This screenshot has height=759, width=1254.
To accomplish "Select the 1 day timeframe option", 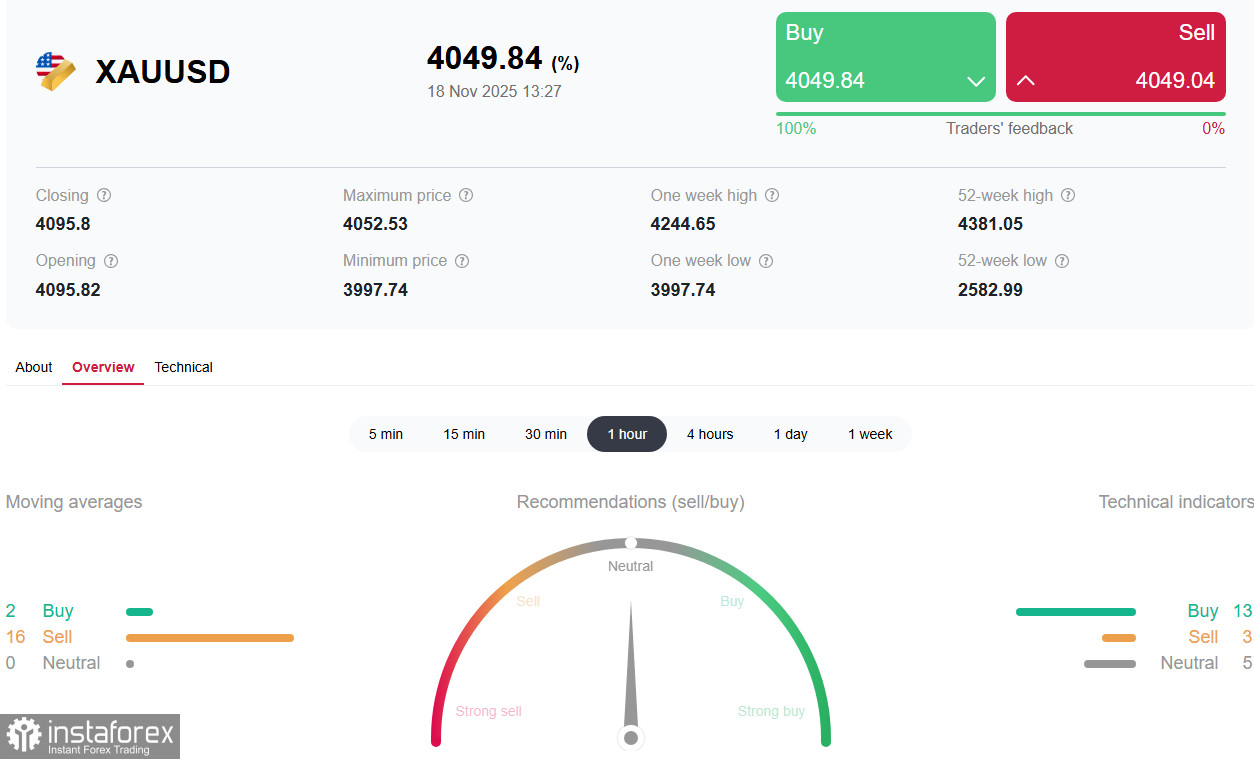I will tap(790, 434).
